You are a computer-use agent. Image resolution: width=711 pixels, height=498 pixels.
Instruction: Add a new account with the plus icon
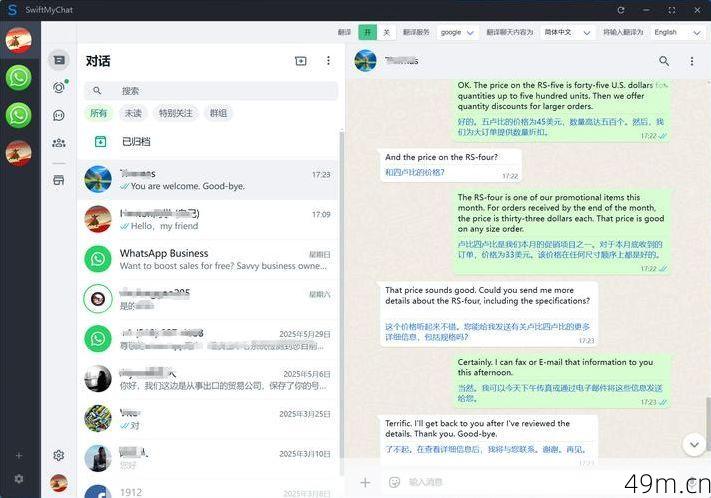(19, 455)
